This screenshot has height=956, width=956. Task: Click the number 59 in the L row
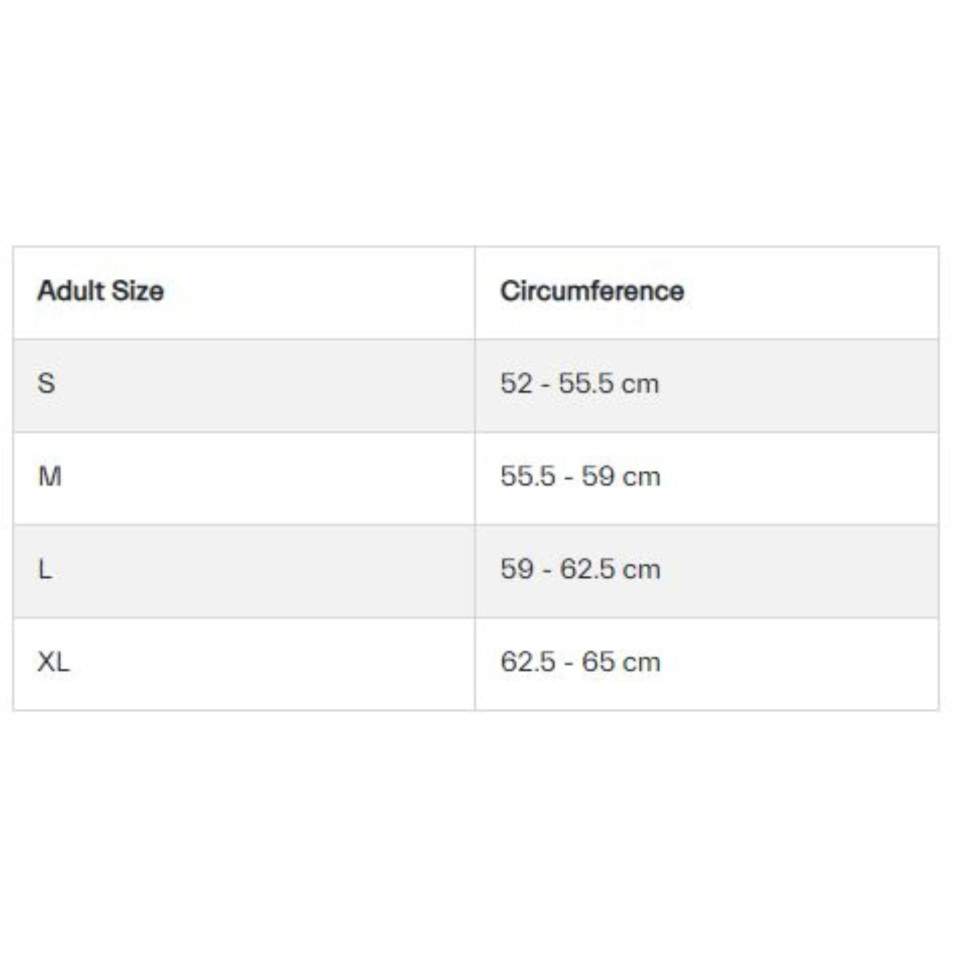(x=516, y=570)
